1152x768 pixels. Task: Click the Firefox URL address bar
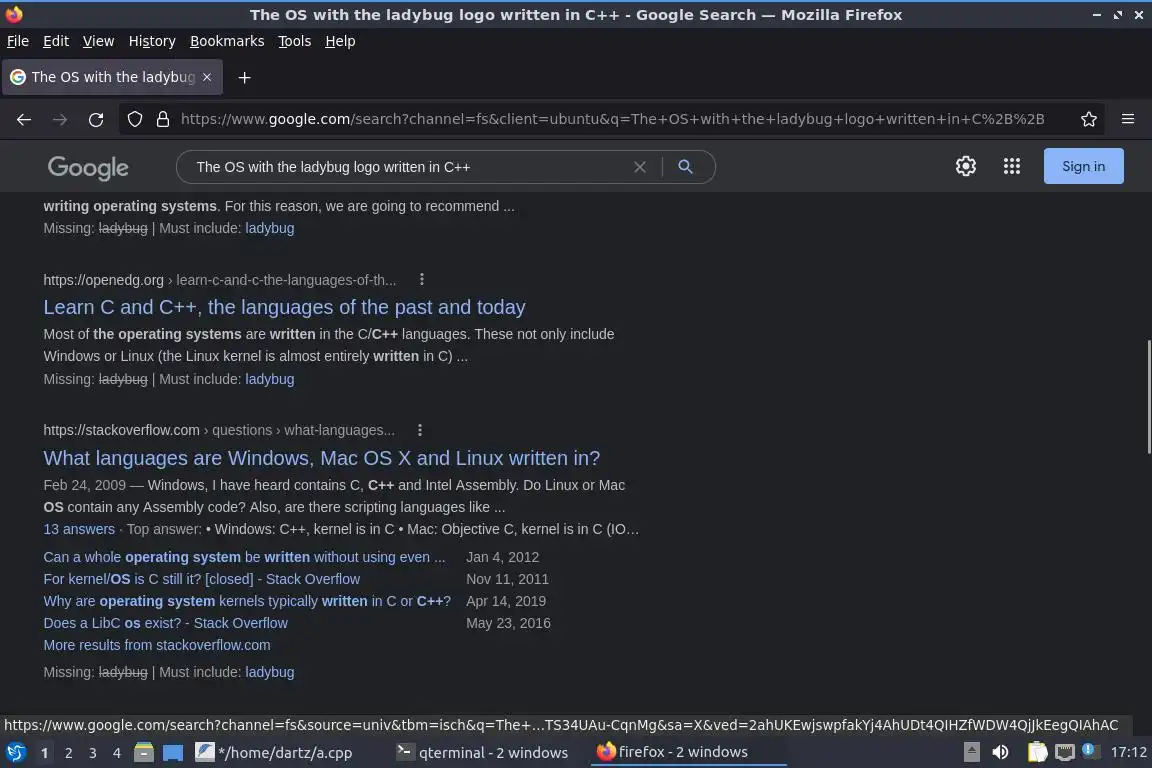(613, 119)
